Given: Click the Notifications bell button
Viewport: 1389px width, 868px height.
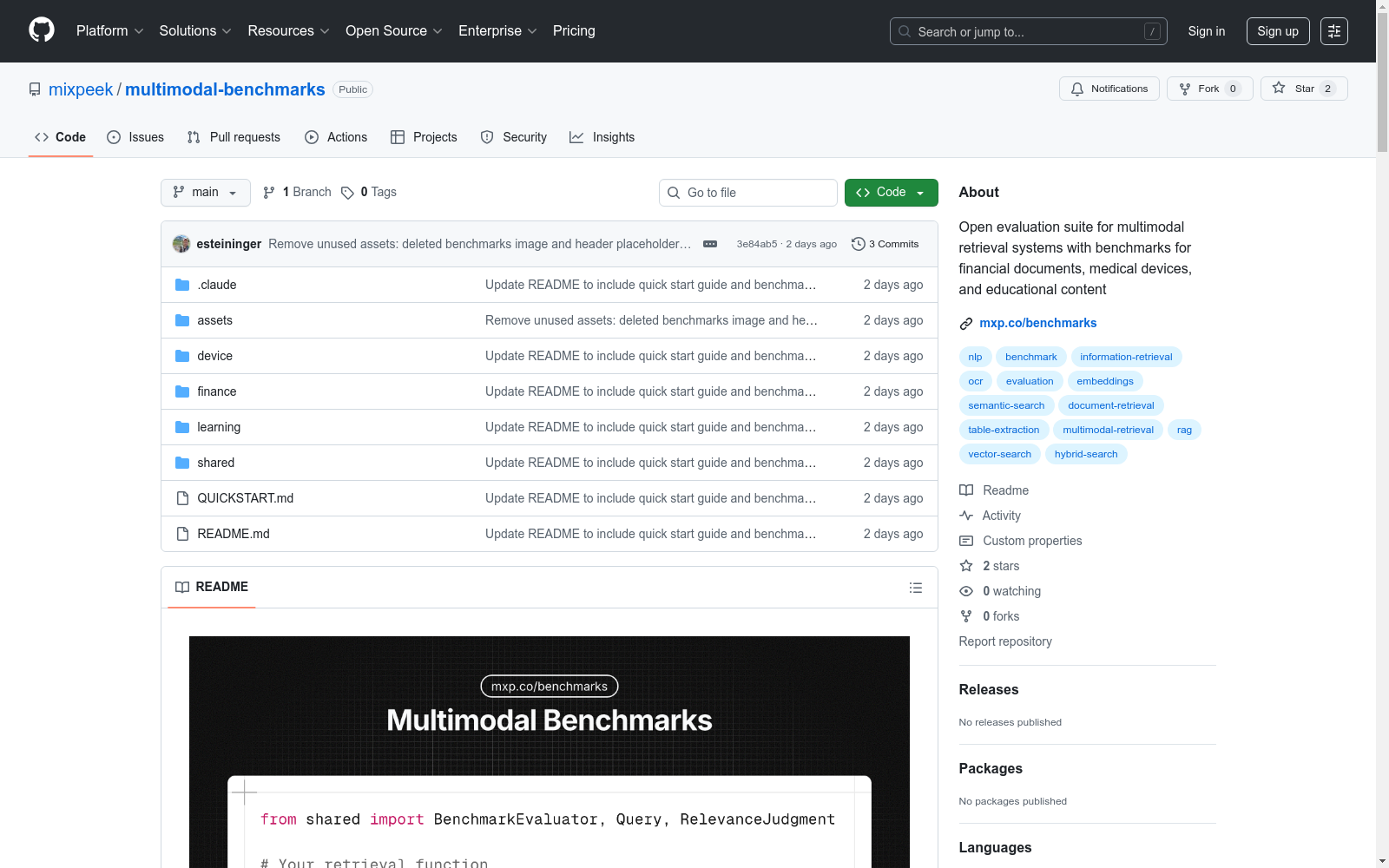Looking at the screenshot, I should [1109, 89].
